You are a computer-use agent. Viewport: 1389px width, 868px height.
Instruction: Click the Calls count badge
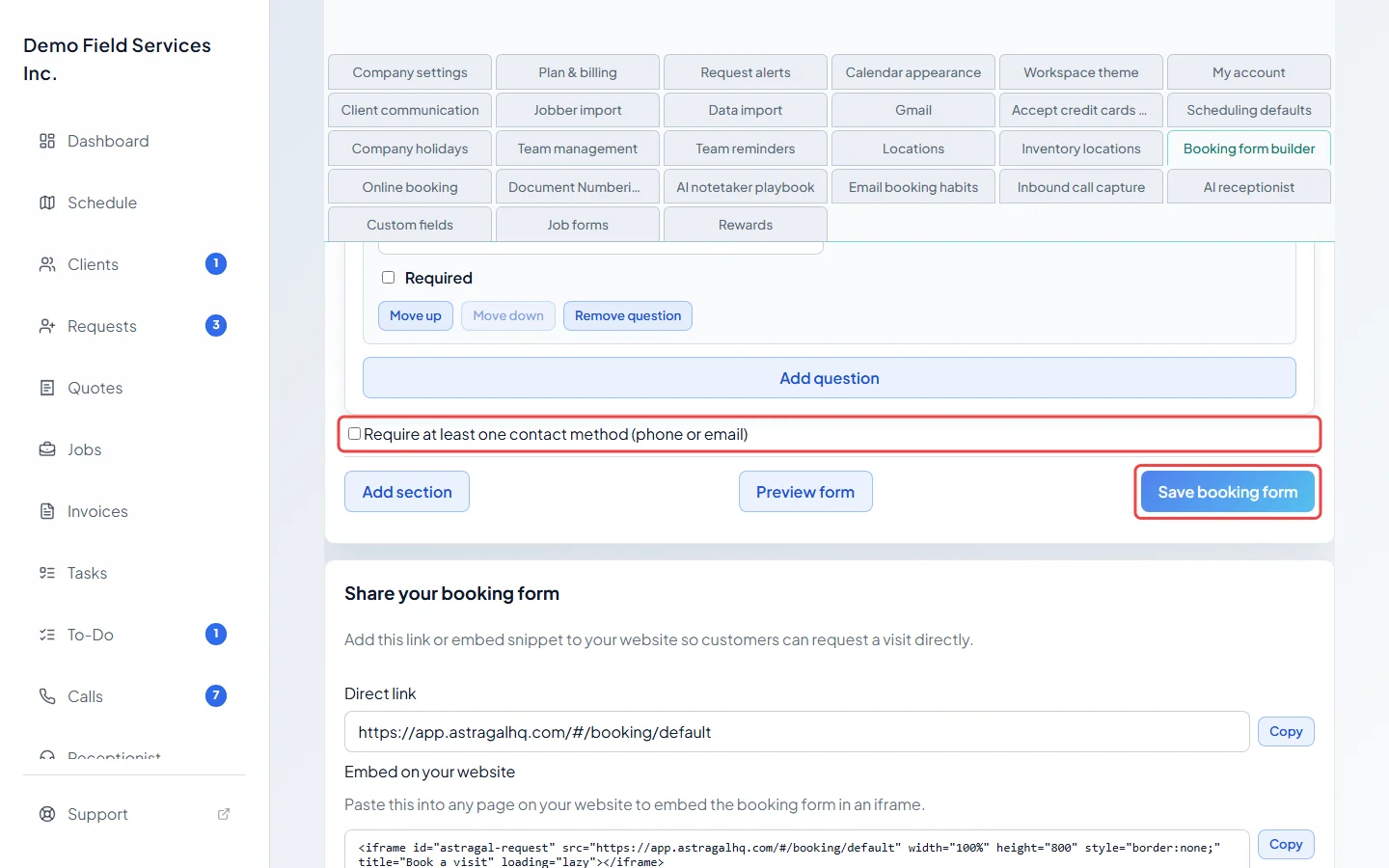(216, 695)
